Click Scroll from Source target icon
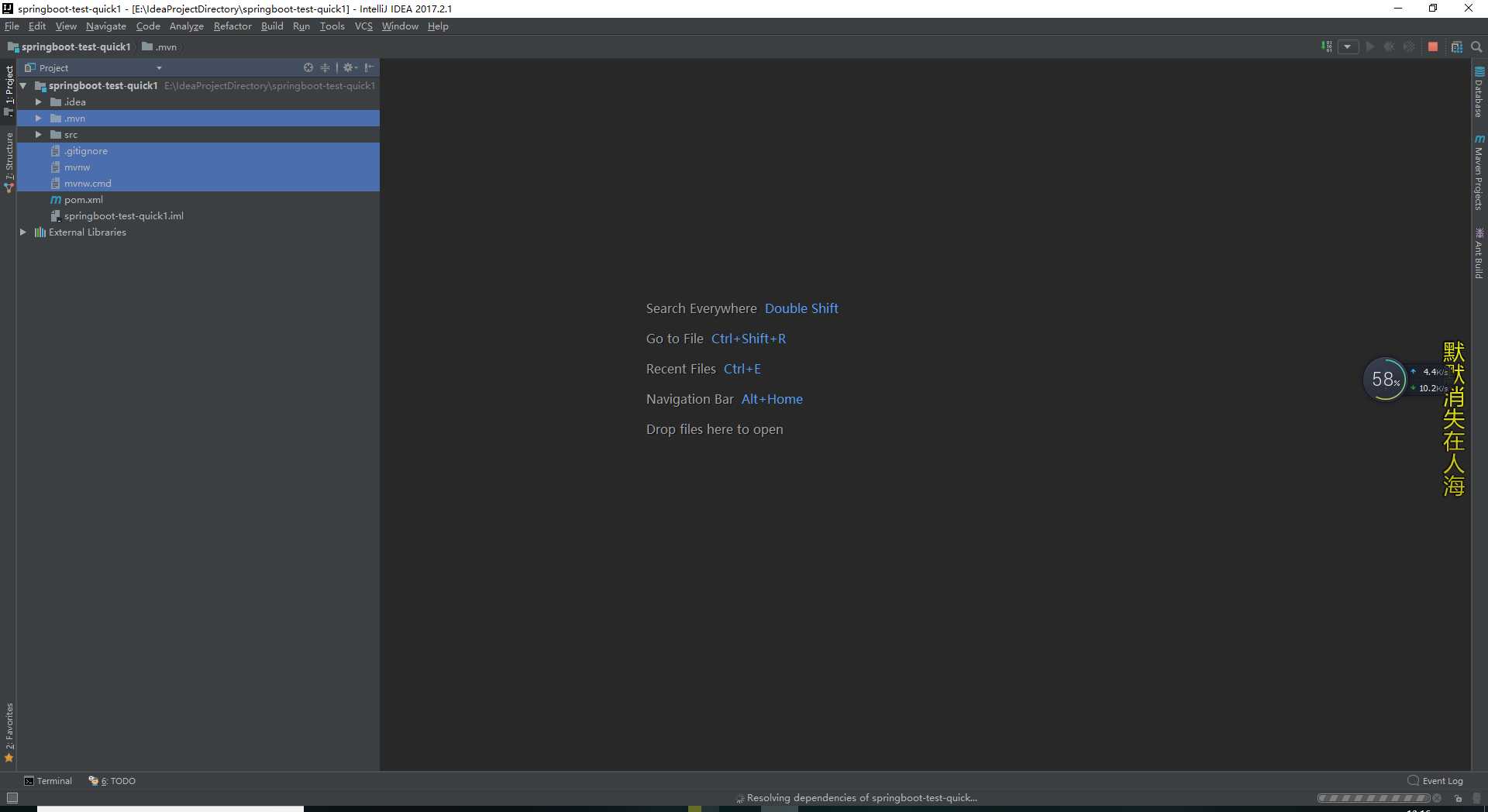Image resolution: width=1488 pixels, height=812 pixels. [308, 67]
